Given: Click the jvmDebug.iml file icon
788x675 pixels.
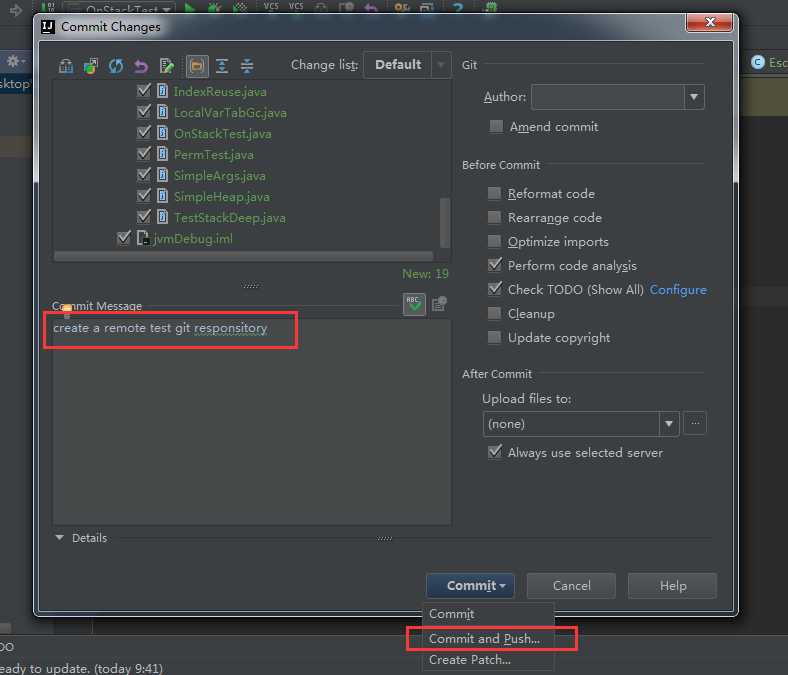Looking at the screenshot, I should coord(143,238).
